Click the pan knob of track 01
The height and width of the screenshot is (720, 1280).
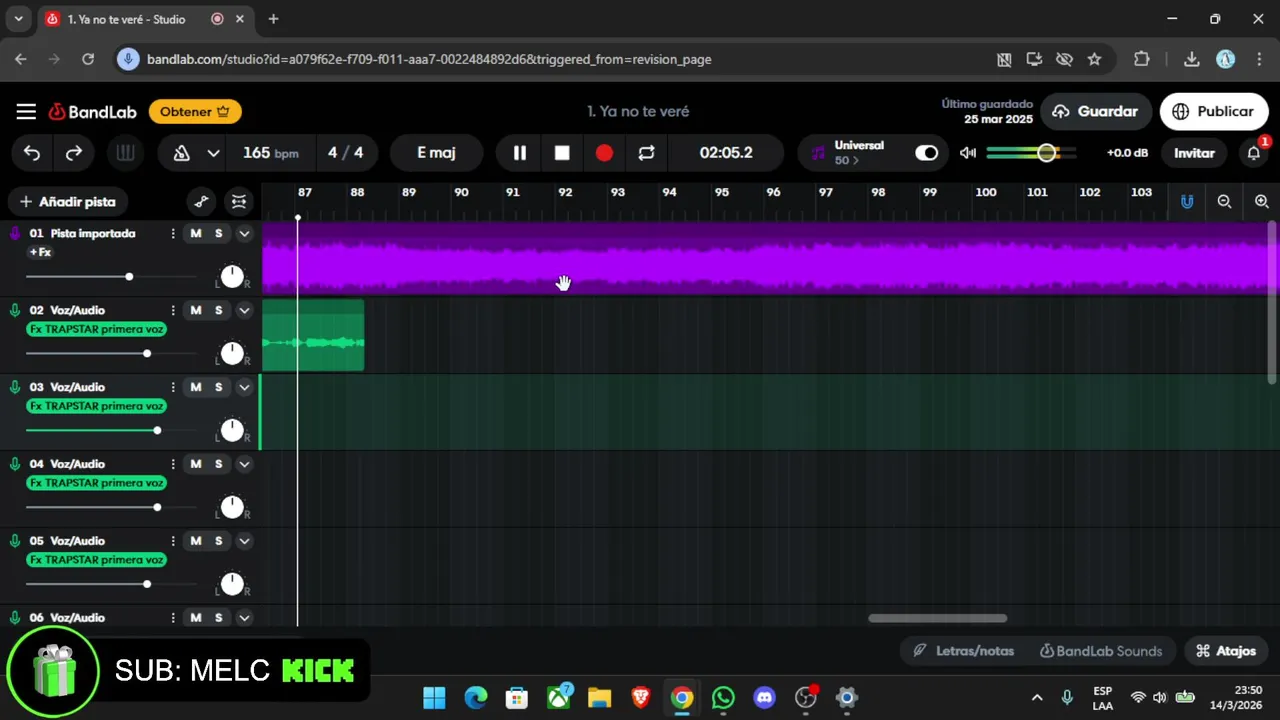tap(232, 277)
